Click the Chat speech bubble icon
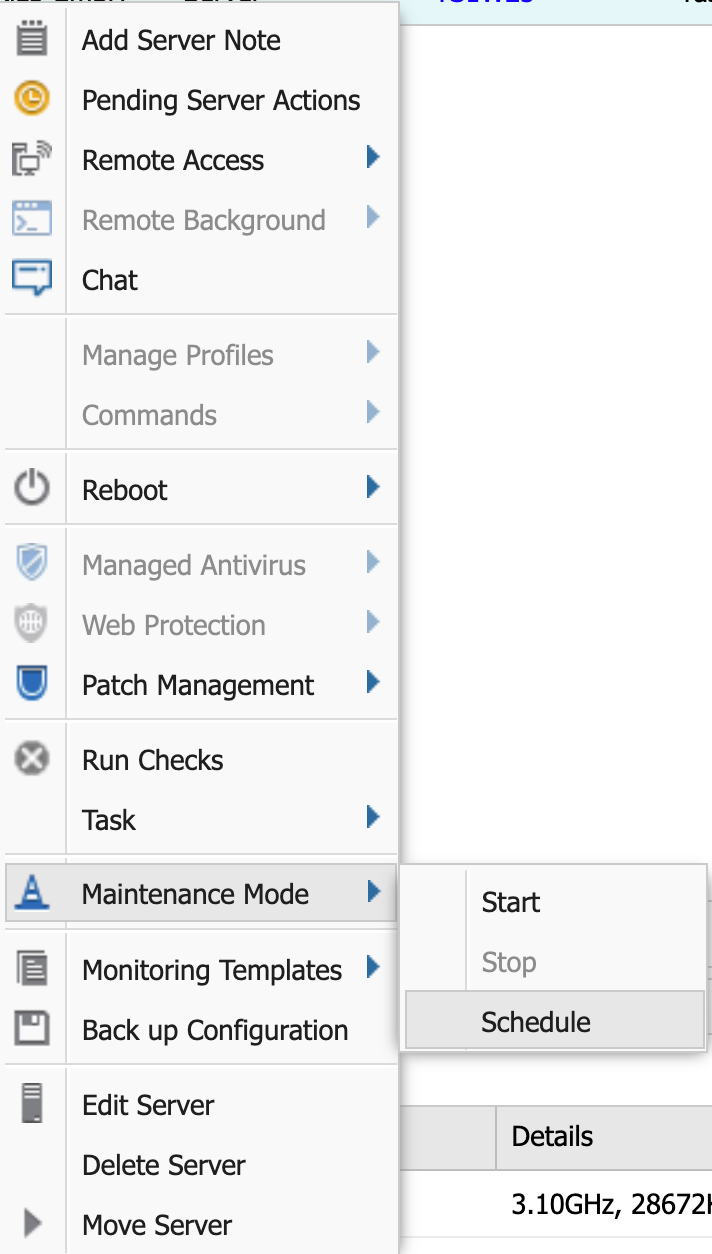This screenshot has width=712, height=1254. click(32, 279)
